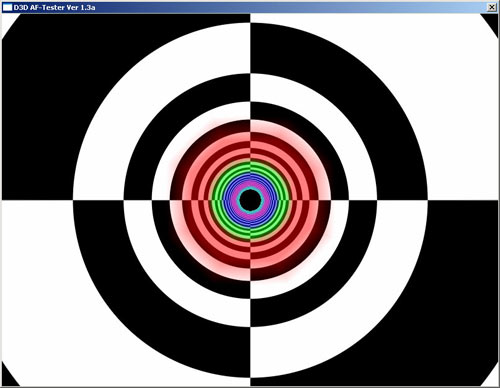The image size is (500, 388).
Task: Click the blue ring band of the tunnel
Action: pyautogui.click(x=250, y=177)
